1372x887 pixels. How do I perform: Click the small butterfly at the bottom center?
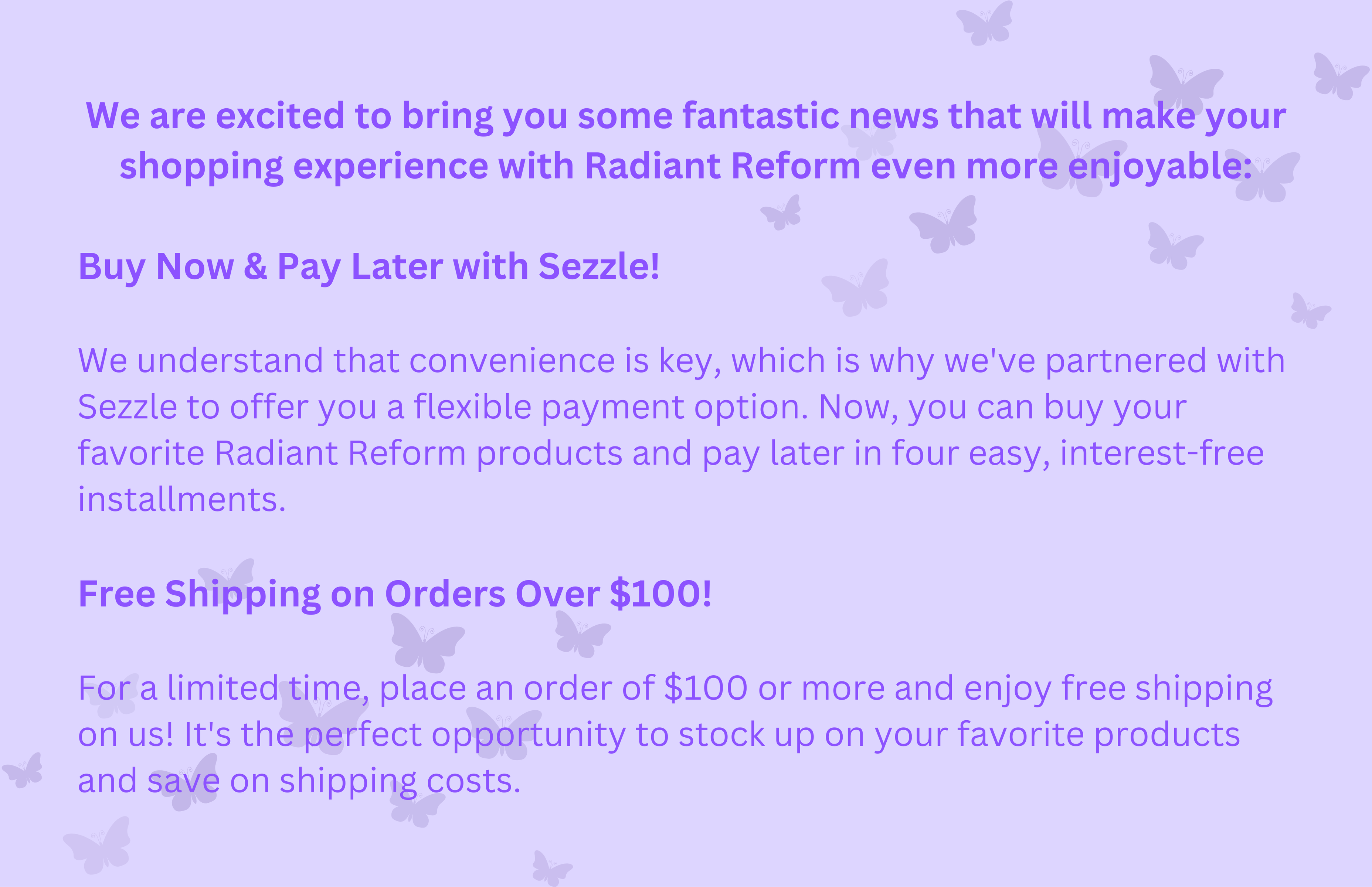[551, 868]
